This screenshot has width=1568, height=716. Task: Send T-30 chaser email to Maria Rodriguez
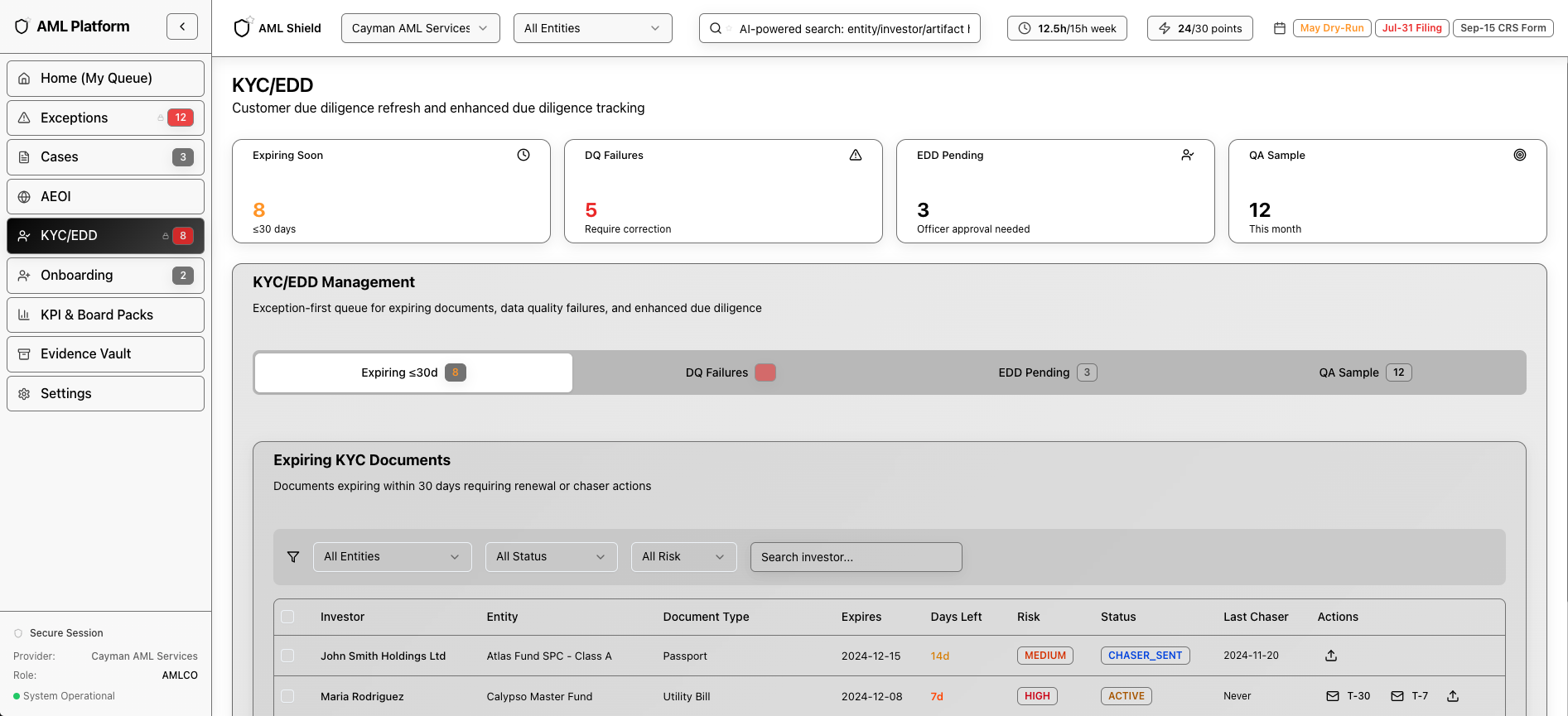point(1348,696)
